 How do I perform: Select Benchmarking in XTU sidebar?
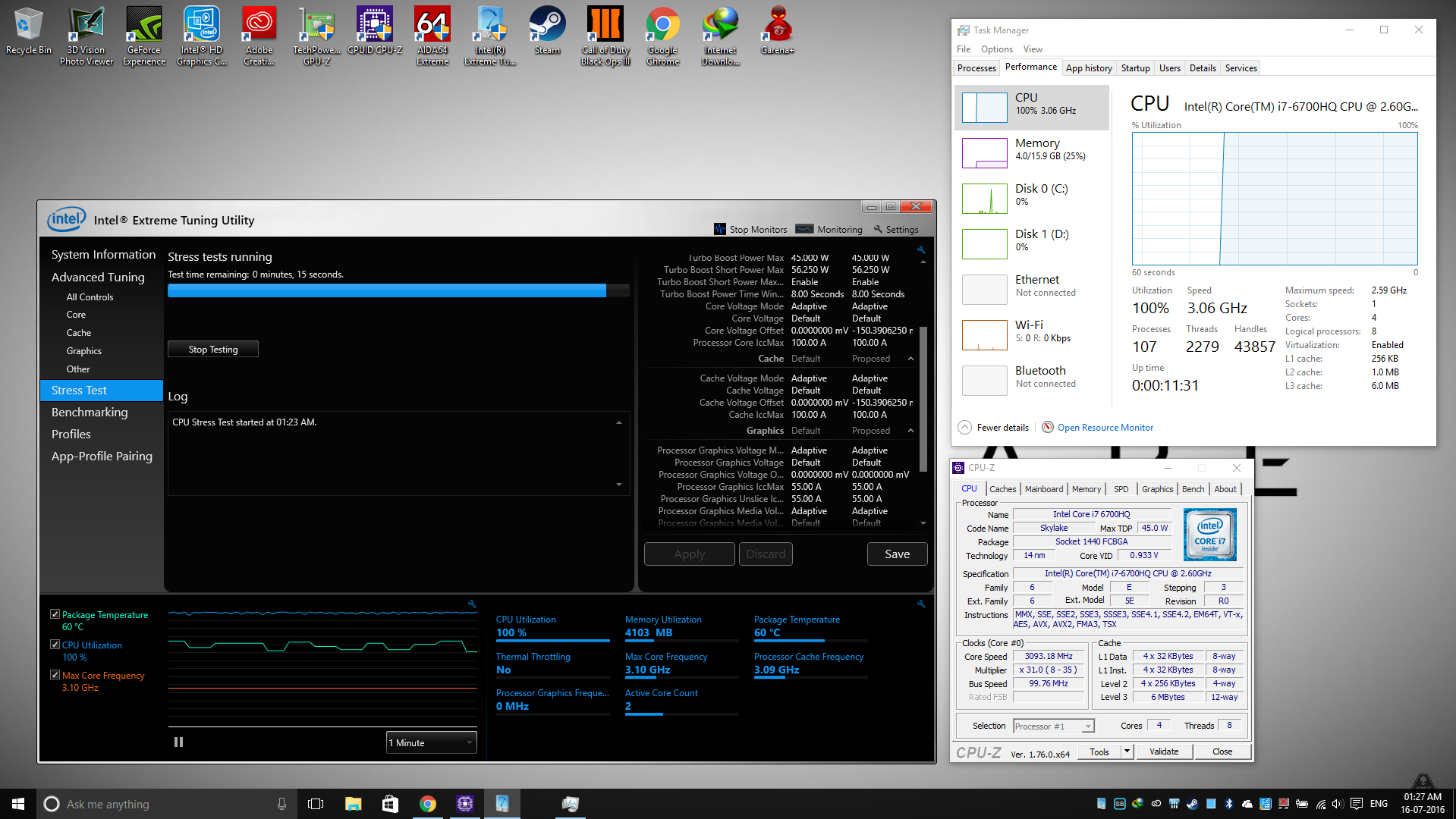90,413
